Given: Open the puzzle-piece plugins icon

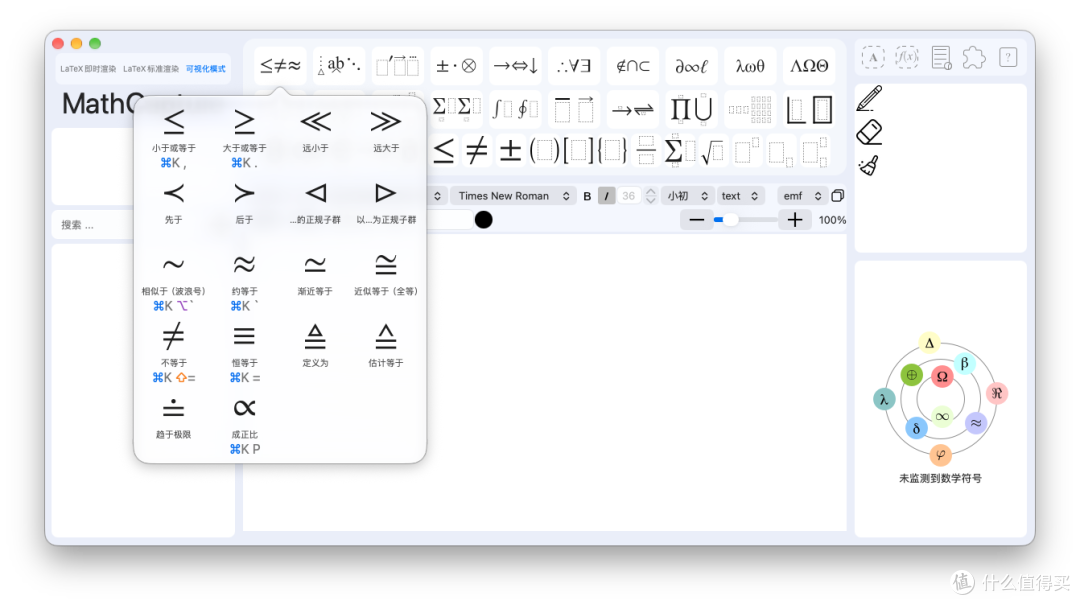Looking at the screenshot, I should click(x=974, y=57).
